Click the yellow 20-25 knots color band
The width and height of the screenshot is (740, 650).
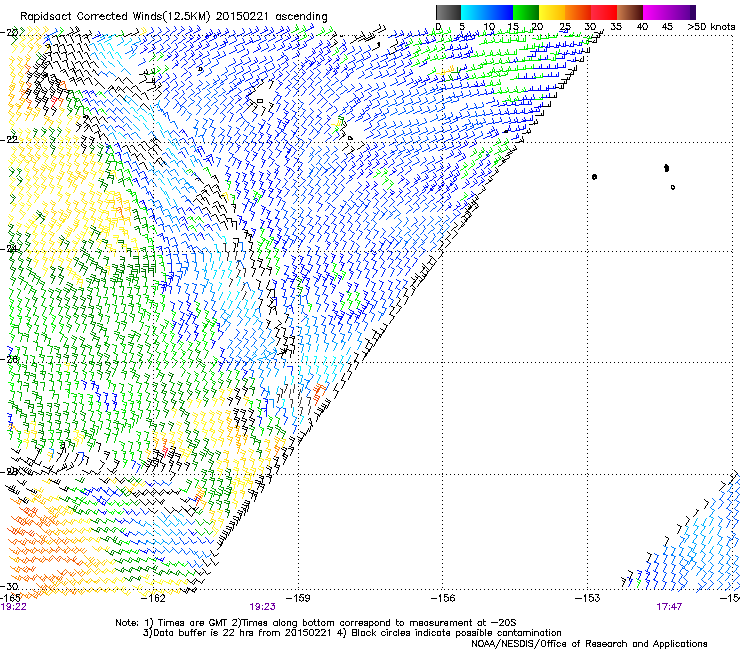click(552, 12)
